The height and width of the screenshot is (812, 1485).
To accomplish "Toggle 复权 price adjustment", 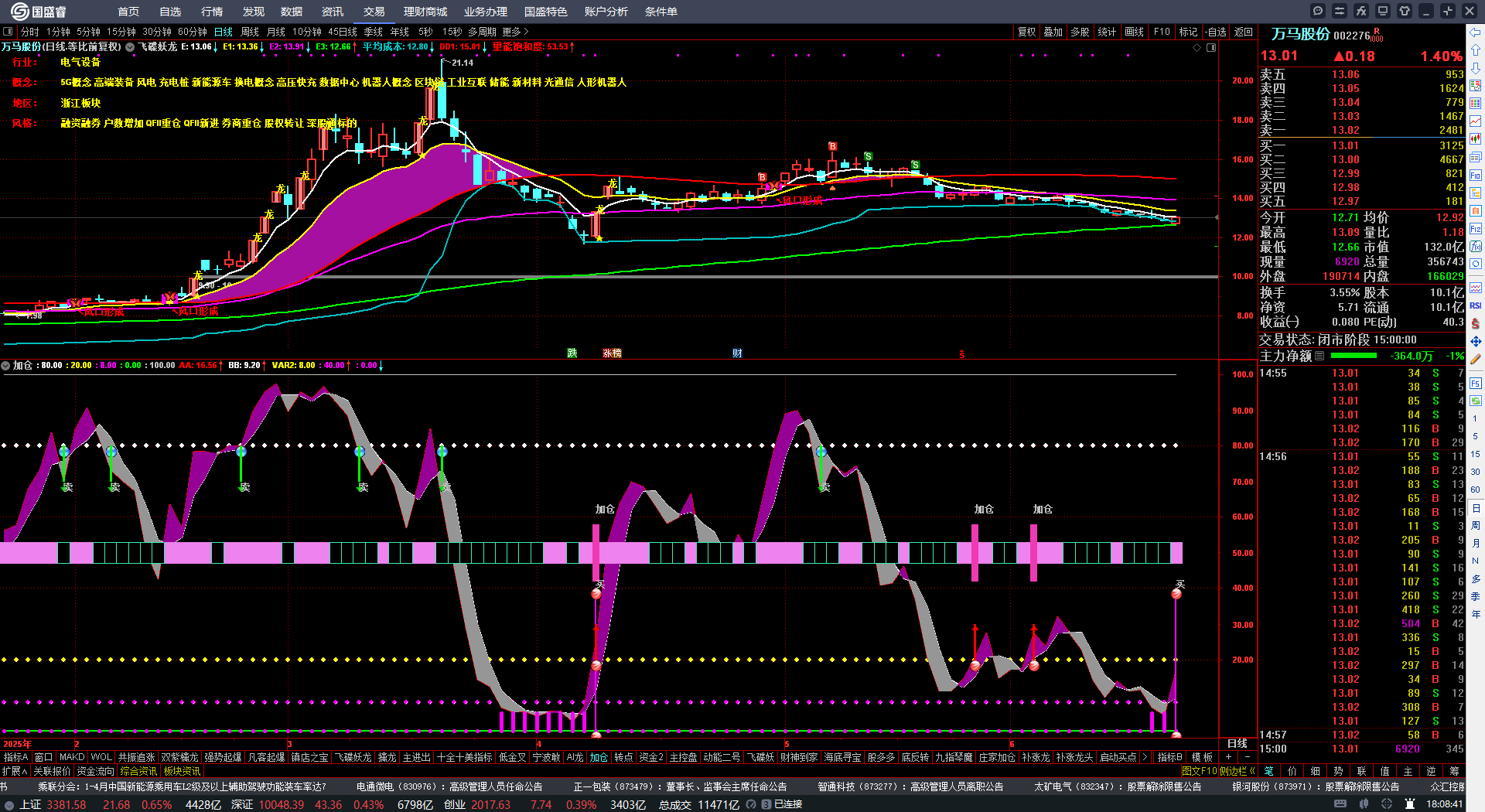I will tap(1026, 32).
